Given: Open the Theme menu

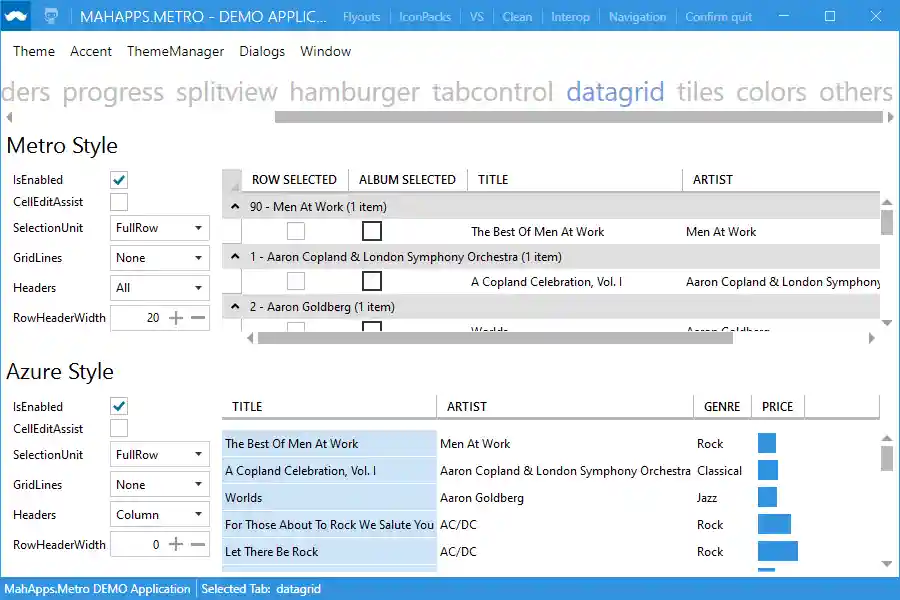Looking at the screenshot, I should pos(33,51).
